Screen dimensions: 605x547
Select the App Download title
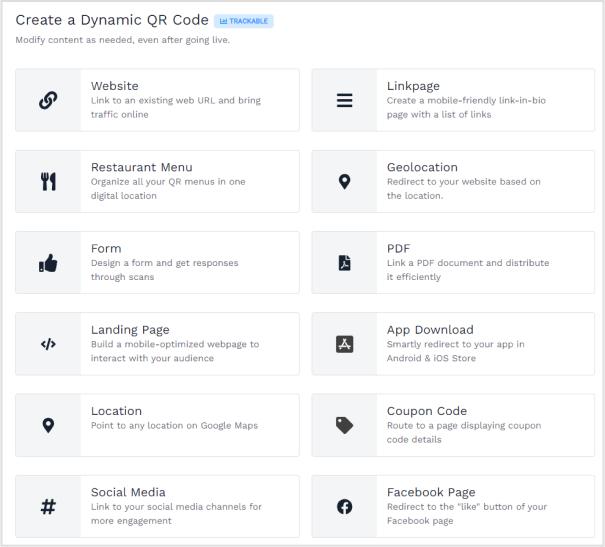click(430, 330)
